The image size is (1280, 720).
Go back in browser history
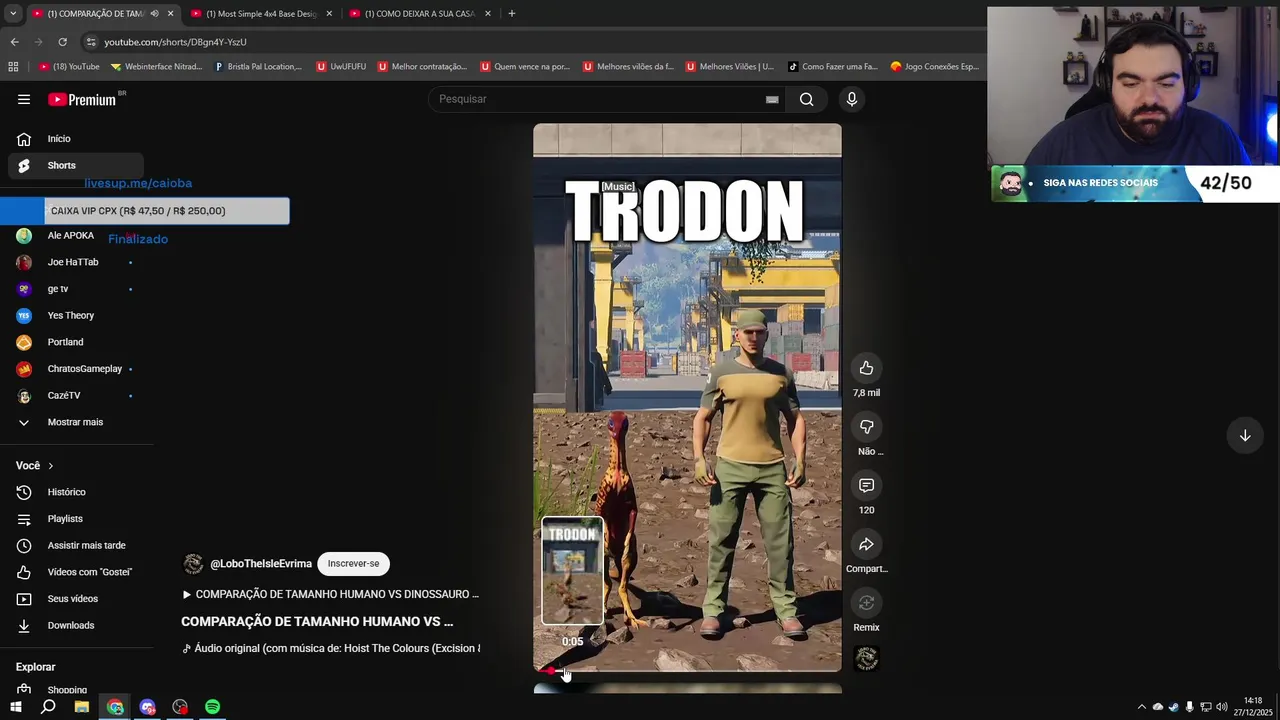tap(14, 42)
